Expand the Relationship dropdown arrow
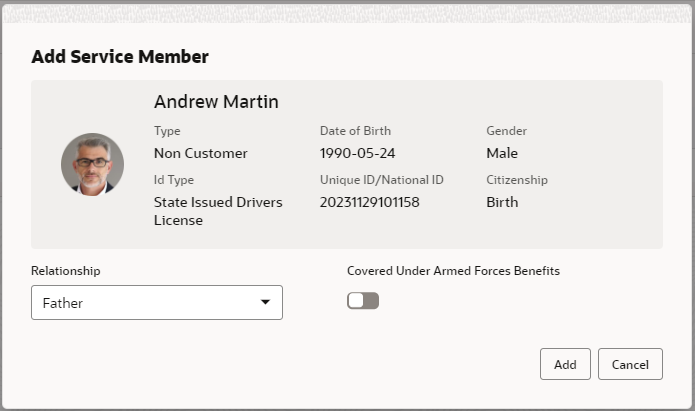Viewport: 695px width, 411px height. 265,302
